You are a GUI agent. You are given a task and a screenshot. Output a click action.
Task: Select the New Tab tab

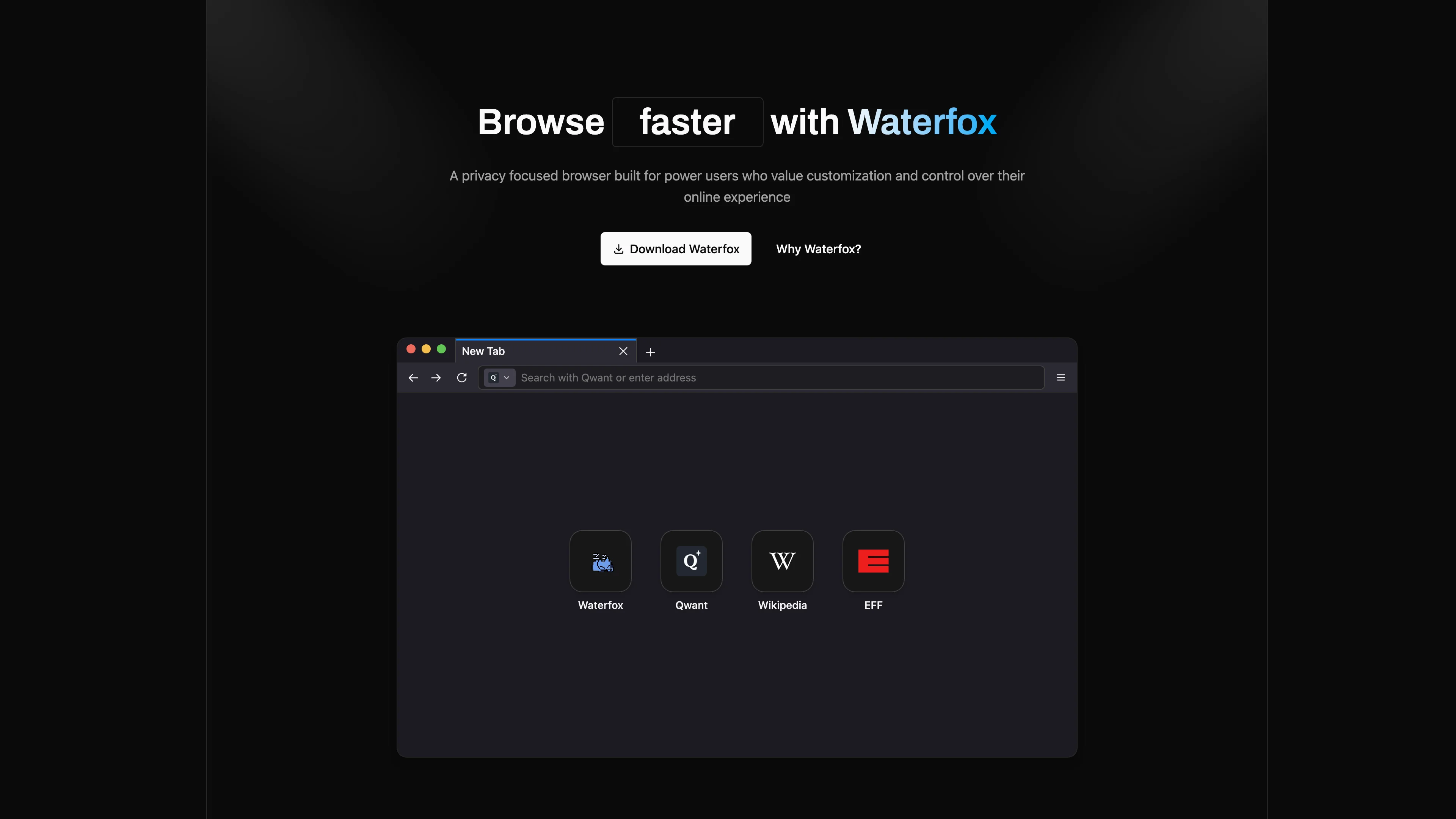(546, 351)
